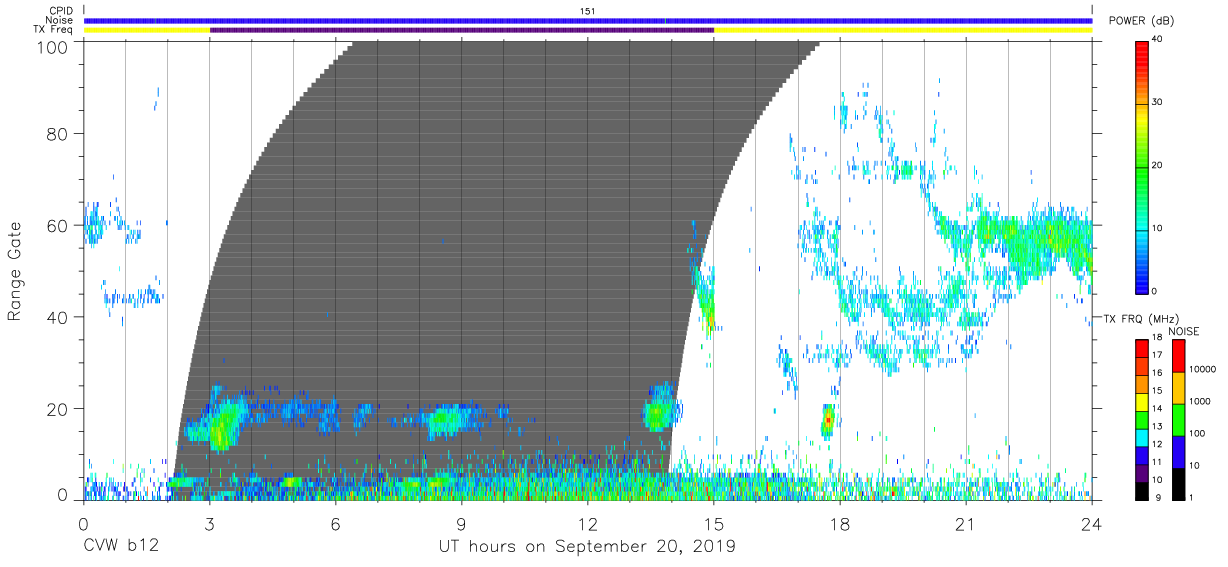The width and height of the screenshot is (1228, 567).
Task: Click the strong red echo near 17.7 UT, gate 18
Action: point(827,421)
